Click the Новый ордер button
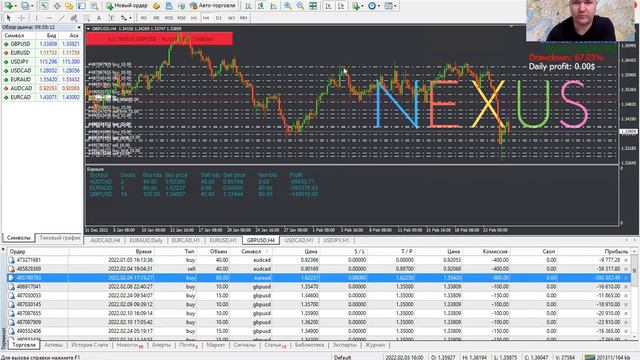 127,6
